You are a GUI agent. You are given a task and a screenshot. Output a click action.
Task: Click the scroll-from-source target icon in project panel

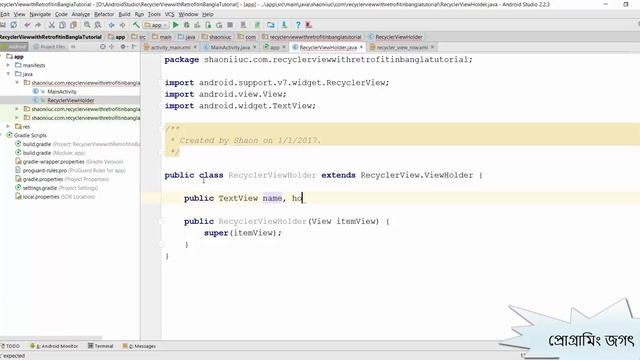tap(103, 47)
